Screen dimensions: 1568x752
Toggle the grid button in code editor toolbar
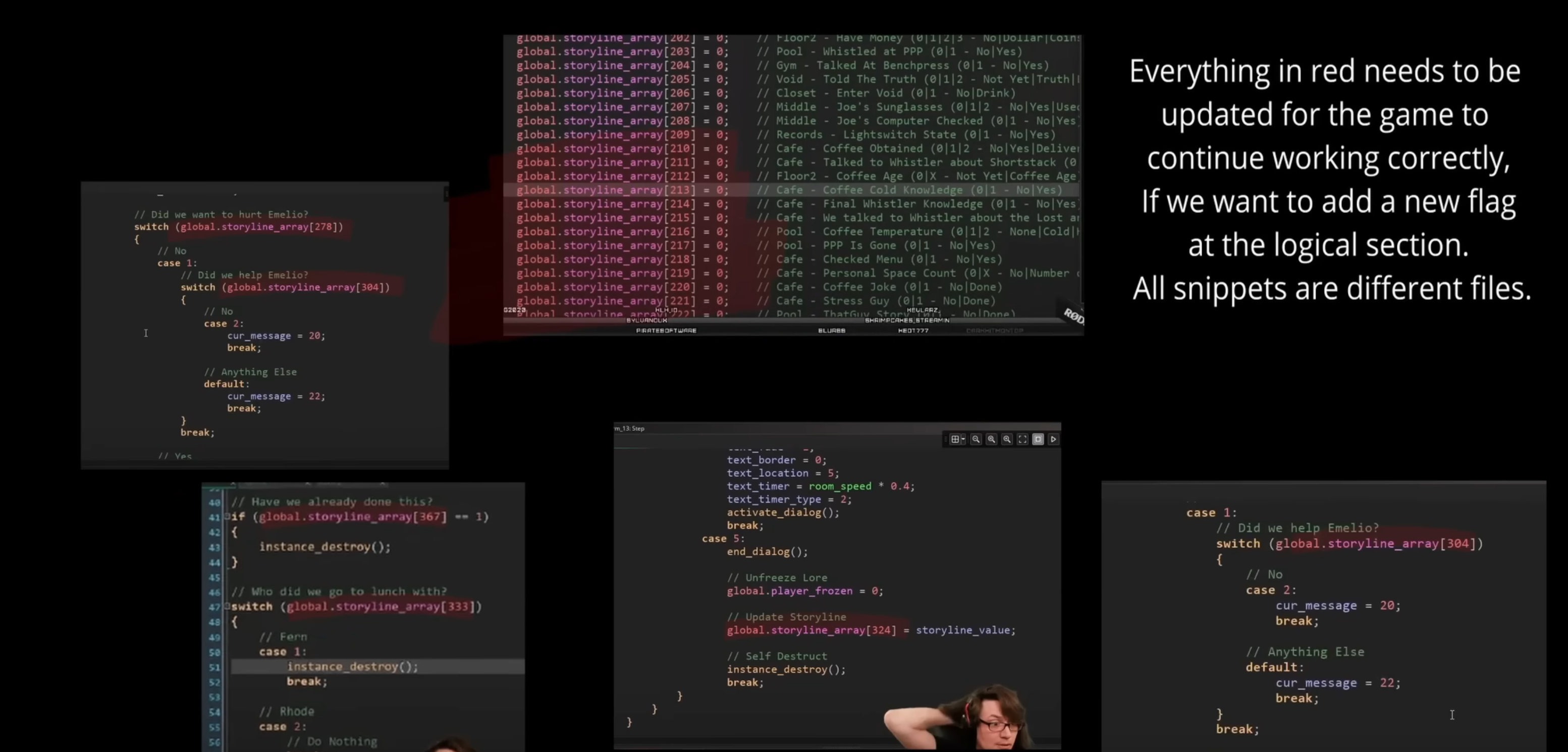coord(955,439)
